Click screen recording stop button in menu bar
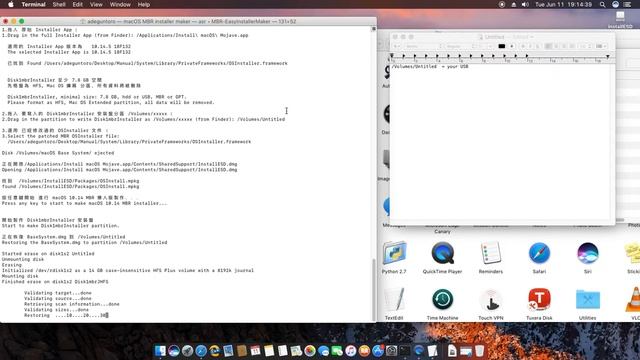Screen dimensions: 640x360 502,4
